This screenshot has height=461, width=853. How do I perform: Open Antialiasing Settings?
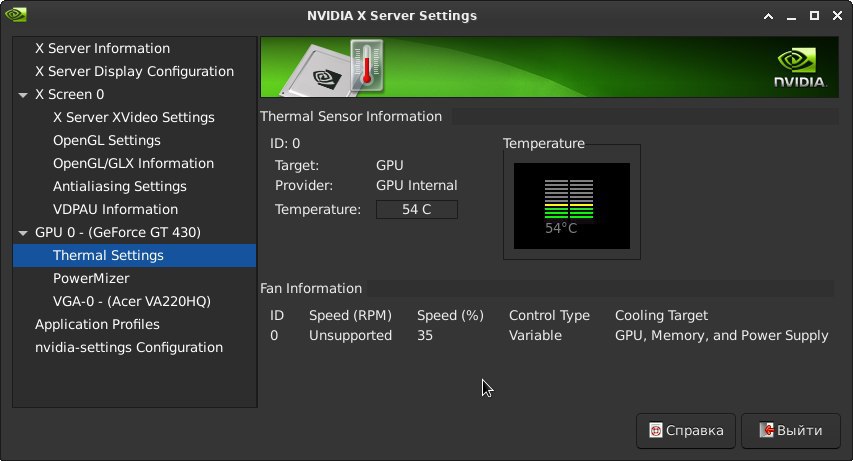tap(120, 186)
